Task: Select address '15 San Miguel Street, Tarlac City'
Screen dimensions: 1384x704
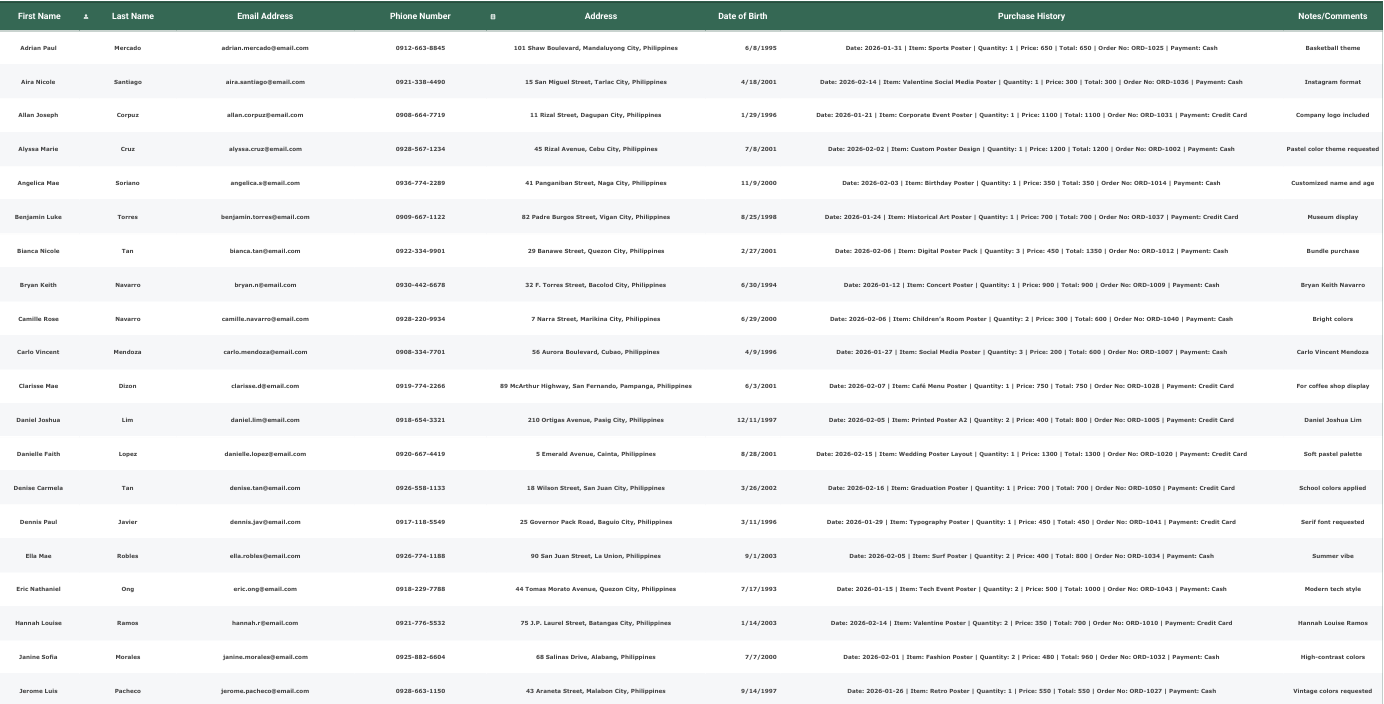Action: 596,82
